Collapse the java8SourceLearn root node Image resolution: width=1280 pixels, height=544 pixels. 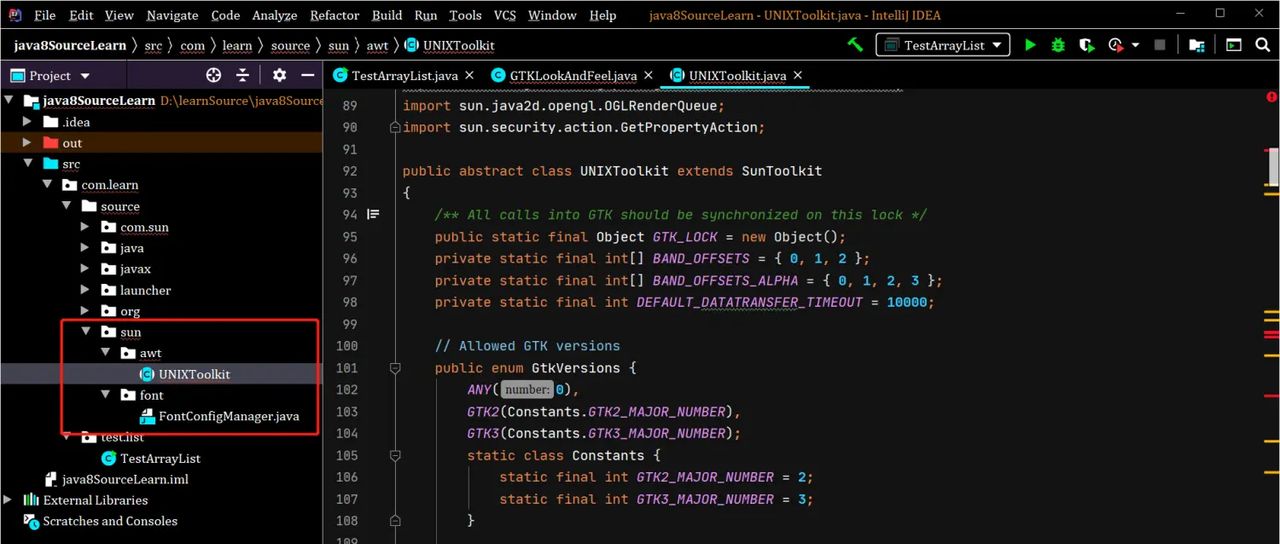[9, 100]
